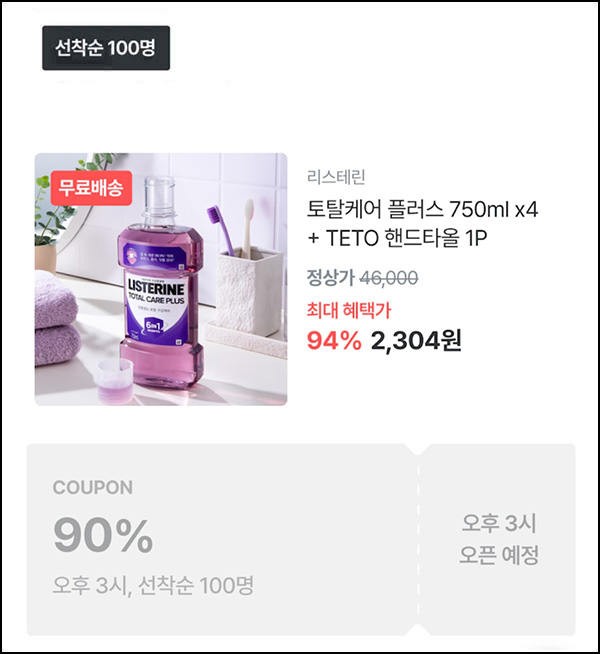This screenshot has height=654, width=600.
Task: Click the 2,304원 benefit price
Action: pos(416,341)
